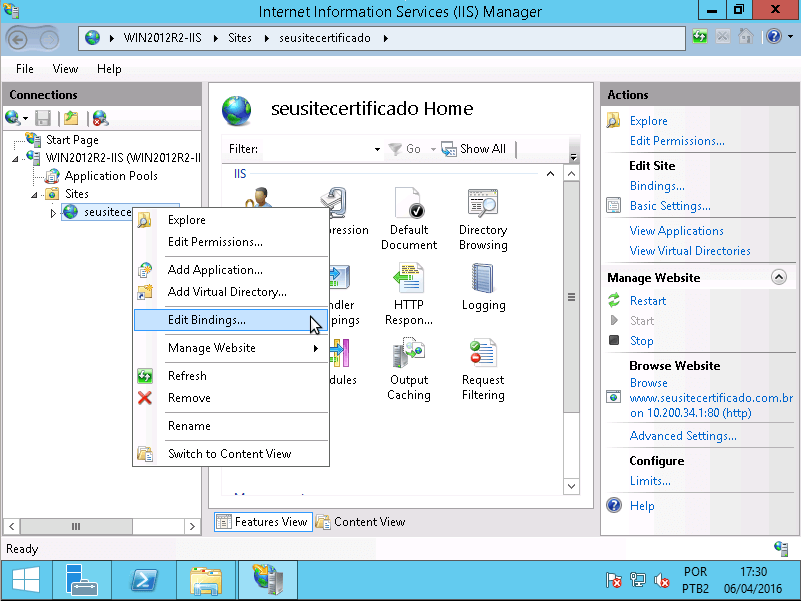Click the Edit Permissions link in Actions pane
Image resolution: width=801 pixels, height=601 pixels.
677,141
